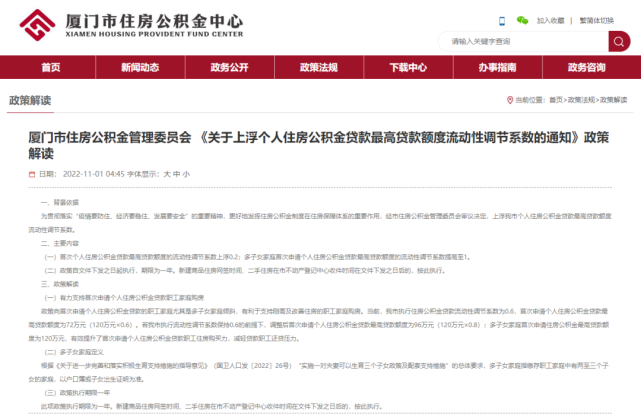The width and height of the screenshot is (641, 416).
Task: Click subheading (二)多子女家庭定义
Action: [74, 352]
